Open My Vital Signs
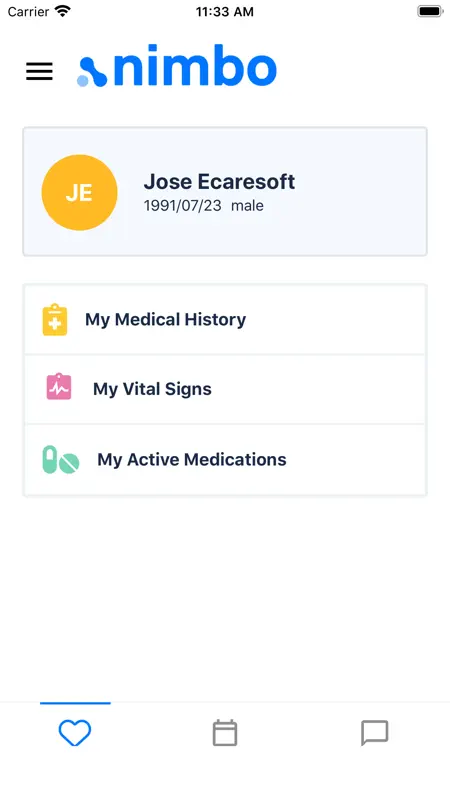Viewport: 450px width, 800px height. point(225,389)
